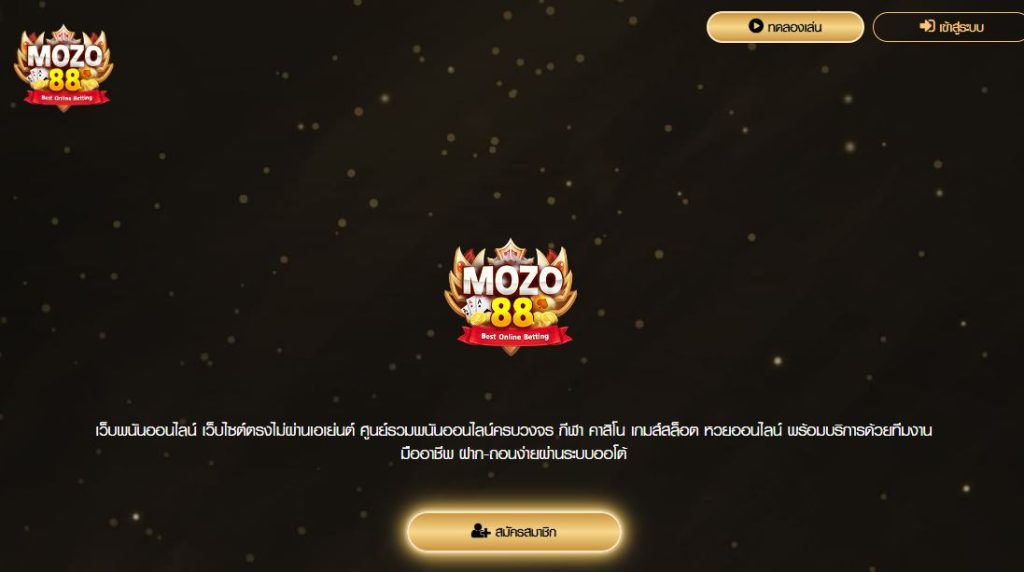Click the มืออาชีพ ฝาก-ถอน description second line
The image size is (1024, 572).
pos(513,453)
